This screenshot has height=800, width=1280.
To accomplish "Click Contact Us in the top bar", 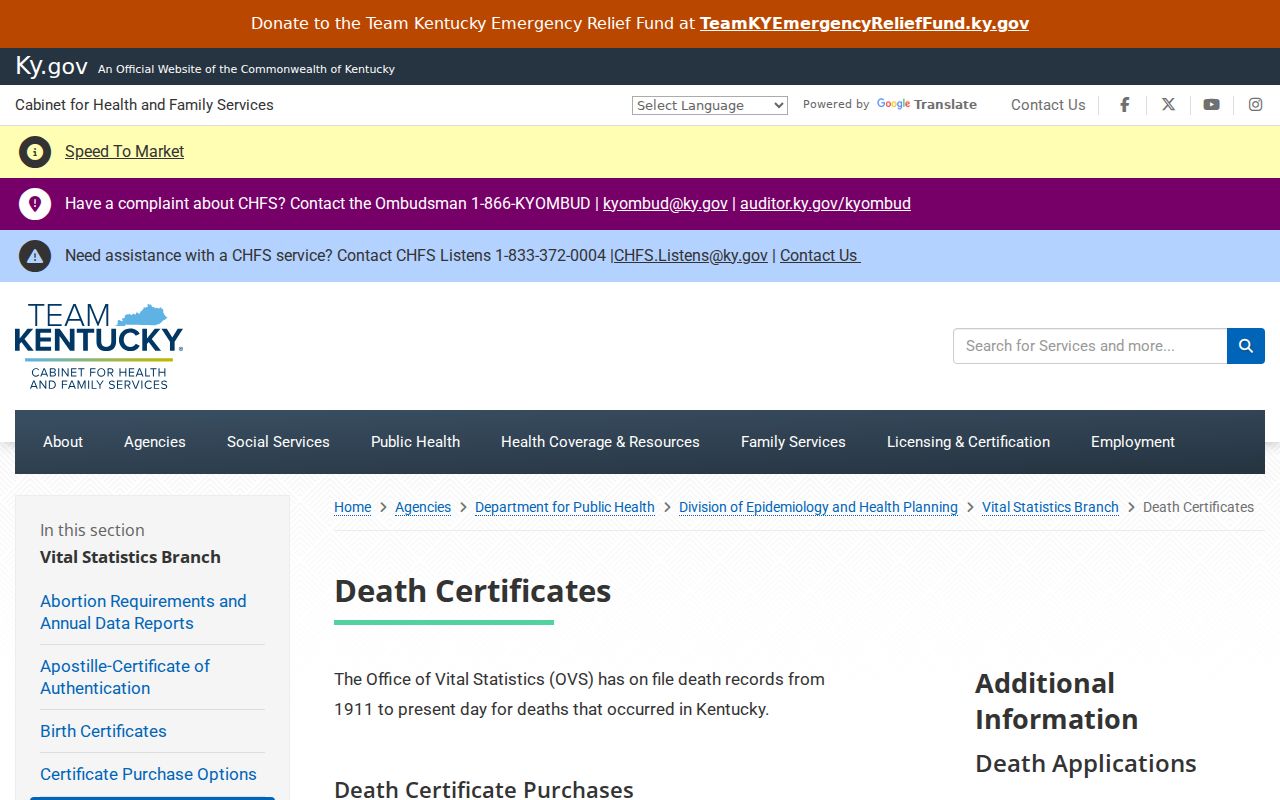I will (x=1048, y=105).
